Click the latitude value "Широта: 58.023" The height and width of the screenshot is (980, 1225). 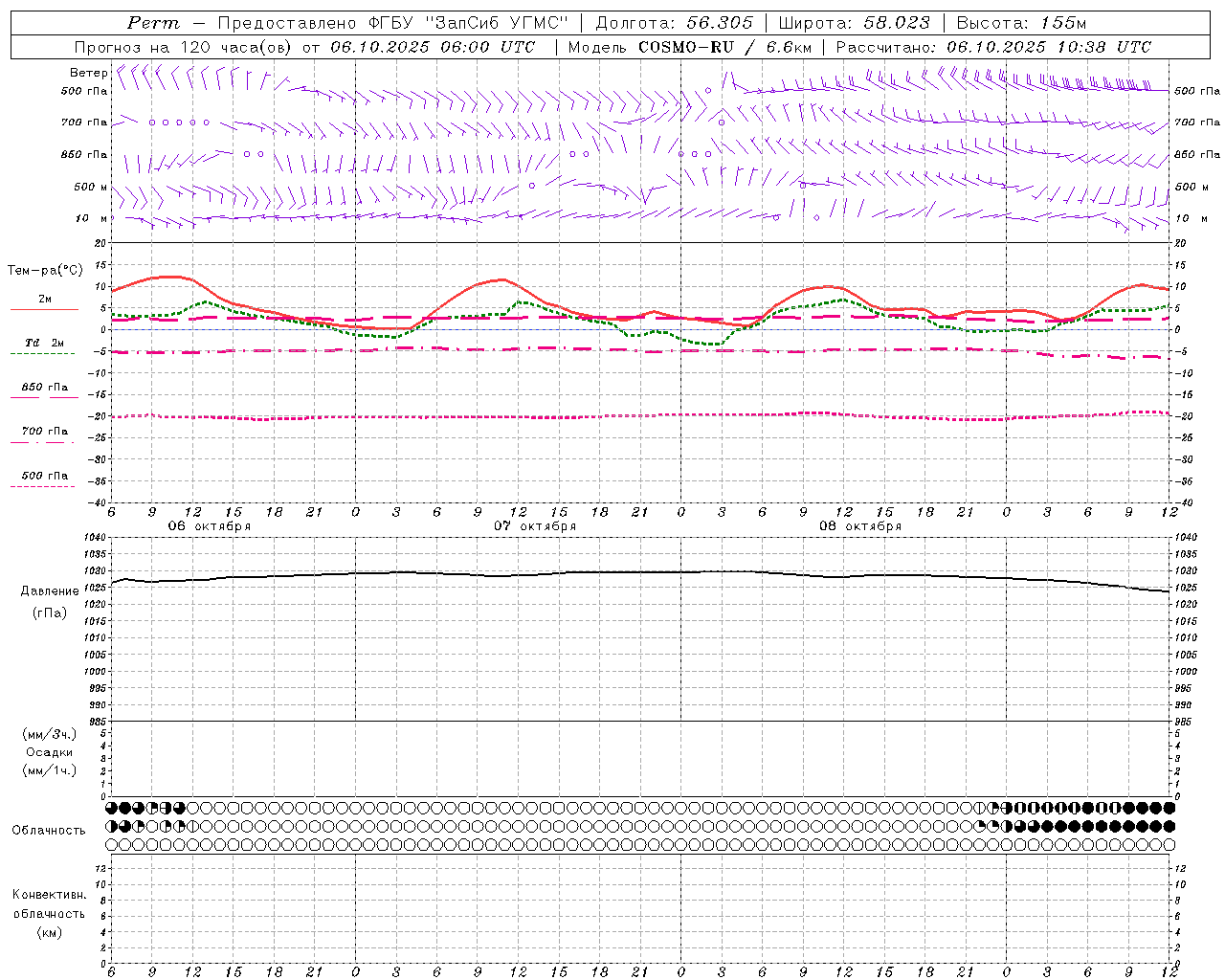(x=854, y=23)
